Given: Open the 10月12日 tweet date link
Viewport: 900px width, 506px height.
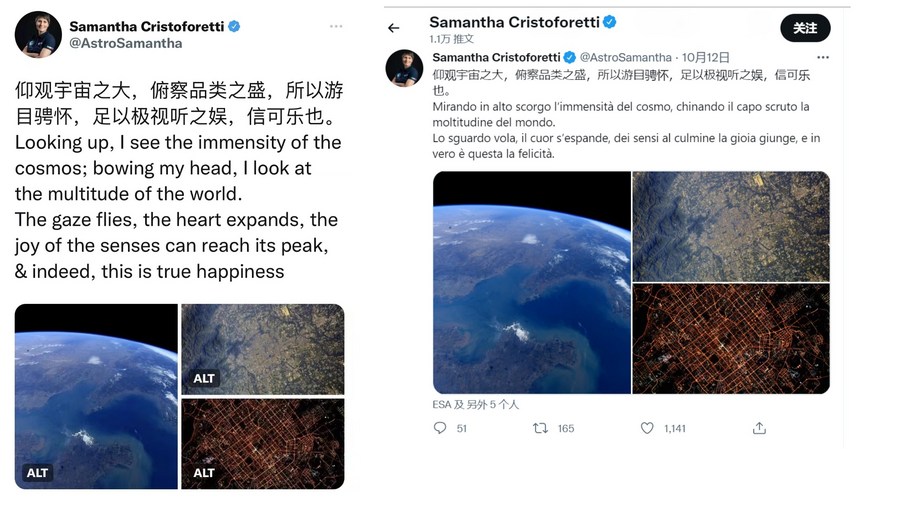Looking at the screenshot, I should tap(707, 58).
